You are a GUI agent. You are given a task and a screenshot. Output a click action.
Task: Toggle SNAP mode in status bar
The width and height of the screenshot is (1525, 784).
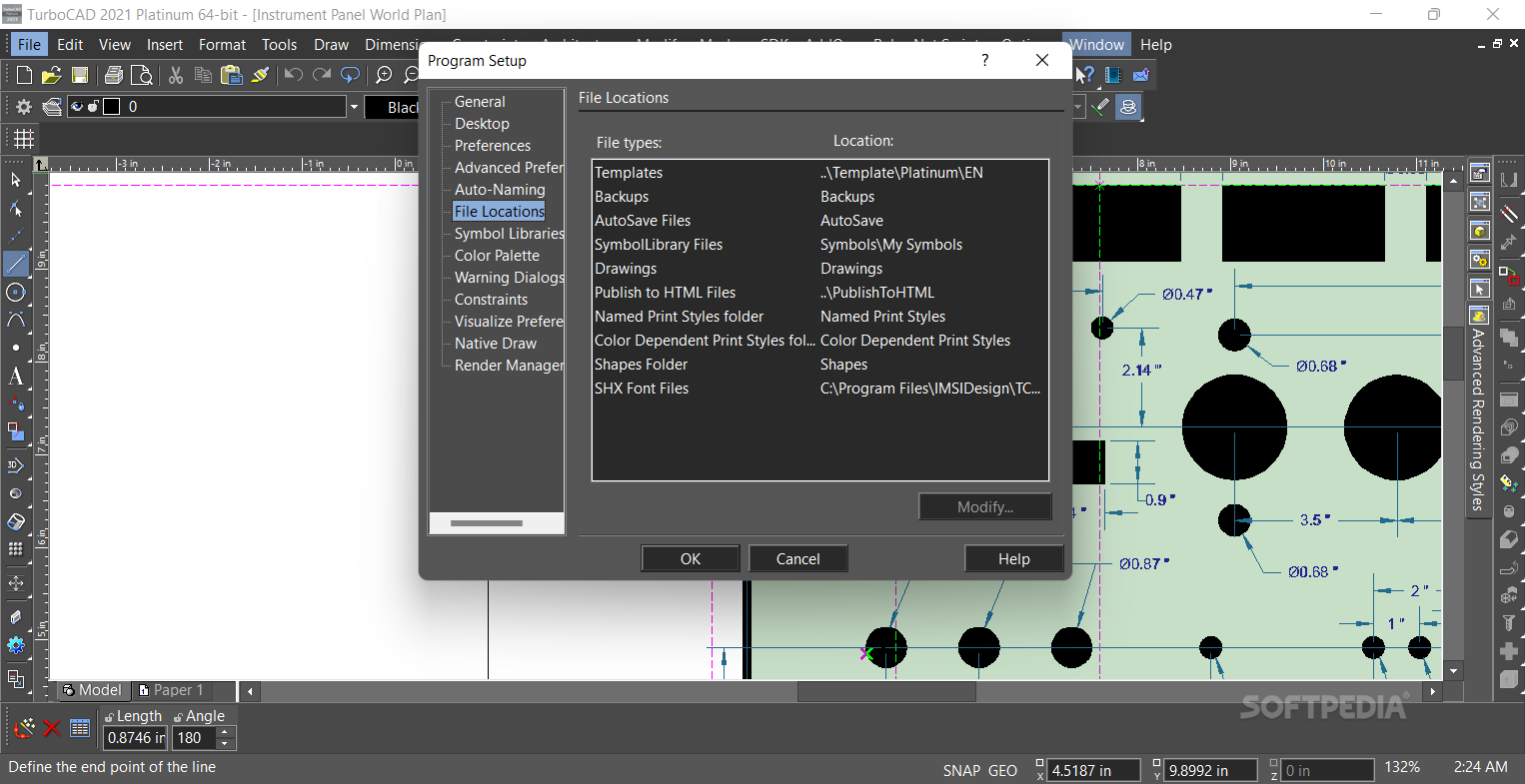click(961, 771)
